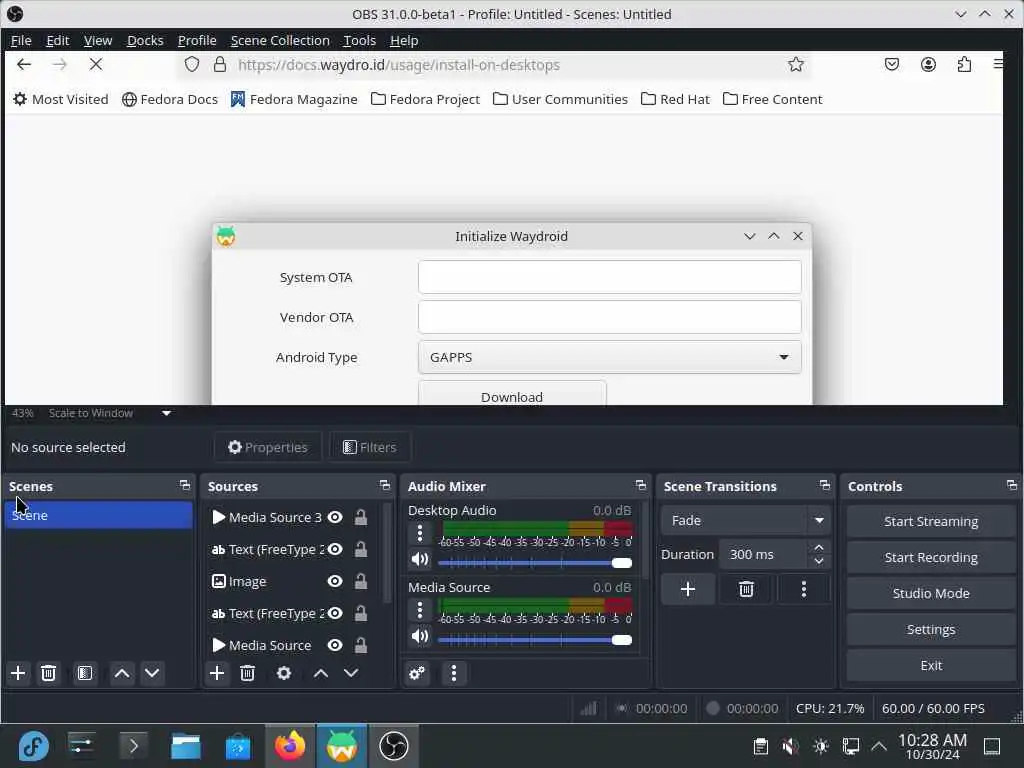Open Filters for selected source
The height and width of the screenshot is (768, 1024).
coord(370,447)
